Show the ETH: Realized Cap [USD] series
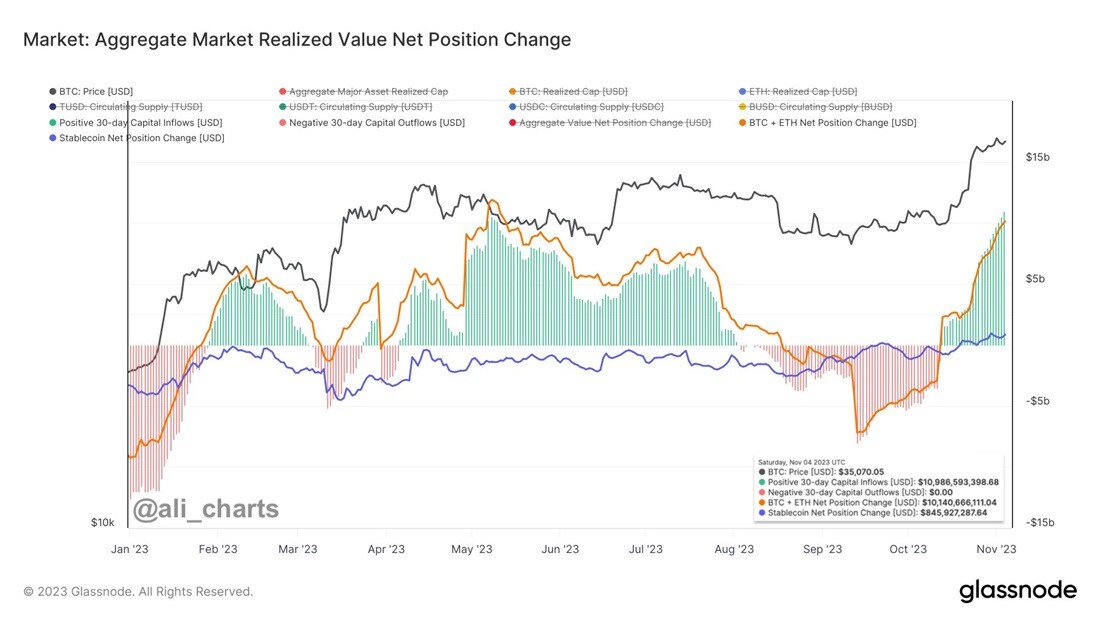 [x=798, y=91]
